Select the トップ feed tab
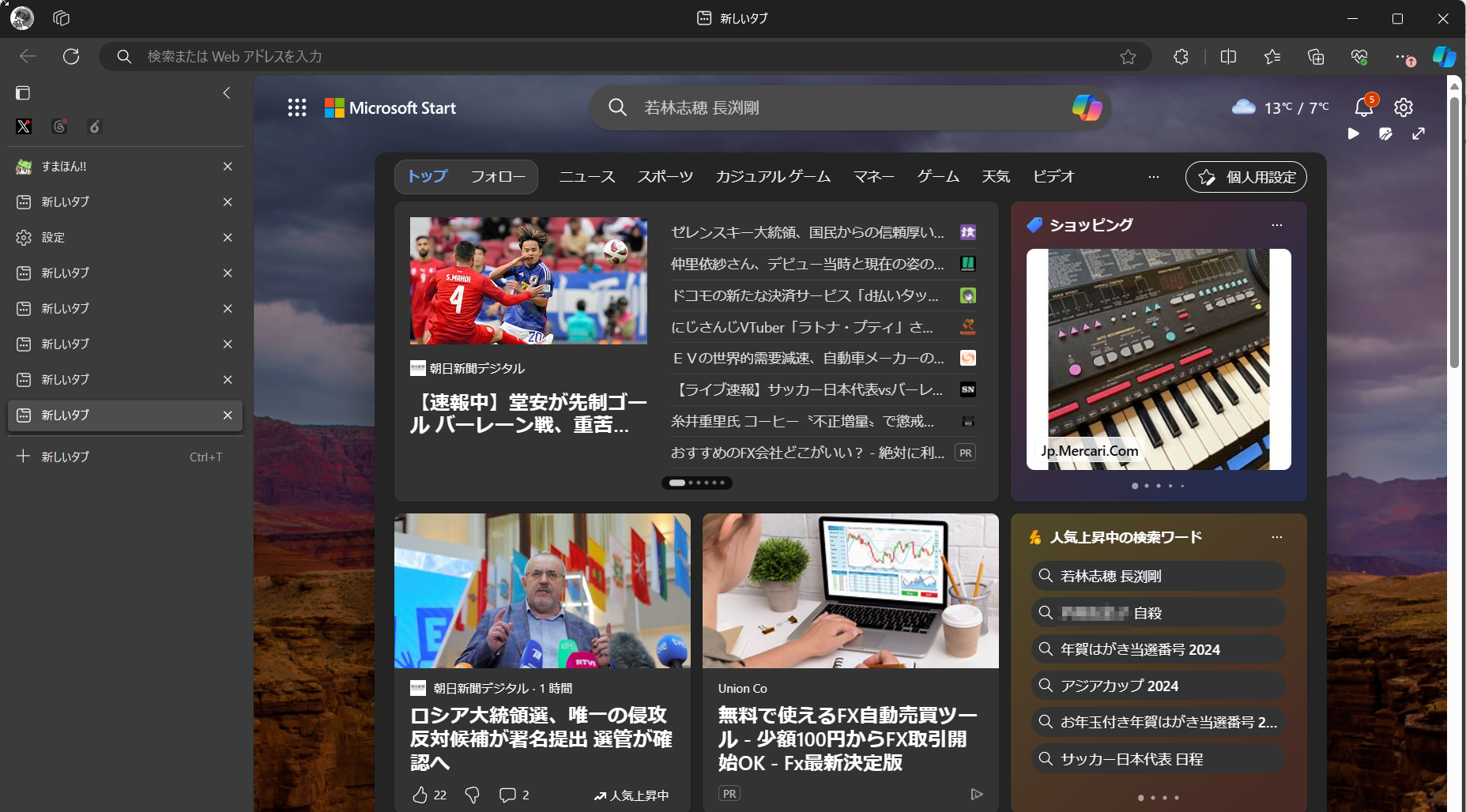 point(428,176)
